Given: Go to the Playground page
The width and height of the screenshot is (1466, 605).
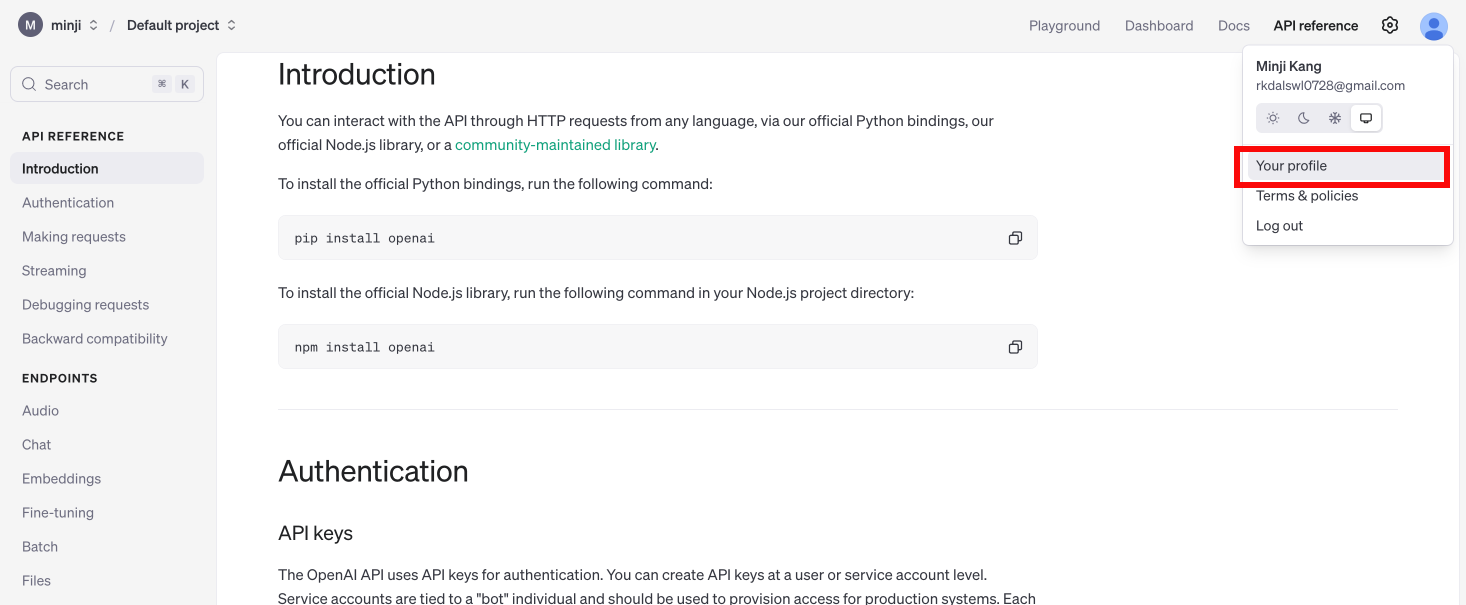Looking at the screenshot, I should [1064, 26].
